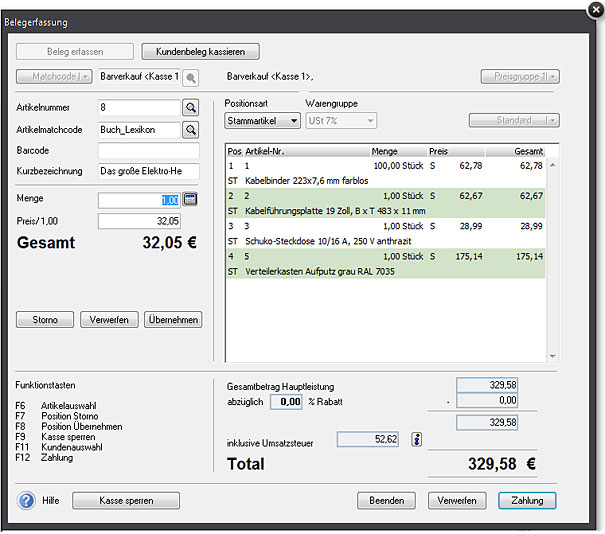Click F8 Position Übernehmen text
The image size is (605, 534).
[x=69, y=427]
